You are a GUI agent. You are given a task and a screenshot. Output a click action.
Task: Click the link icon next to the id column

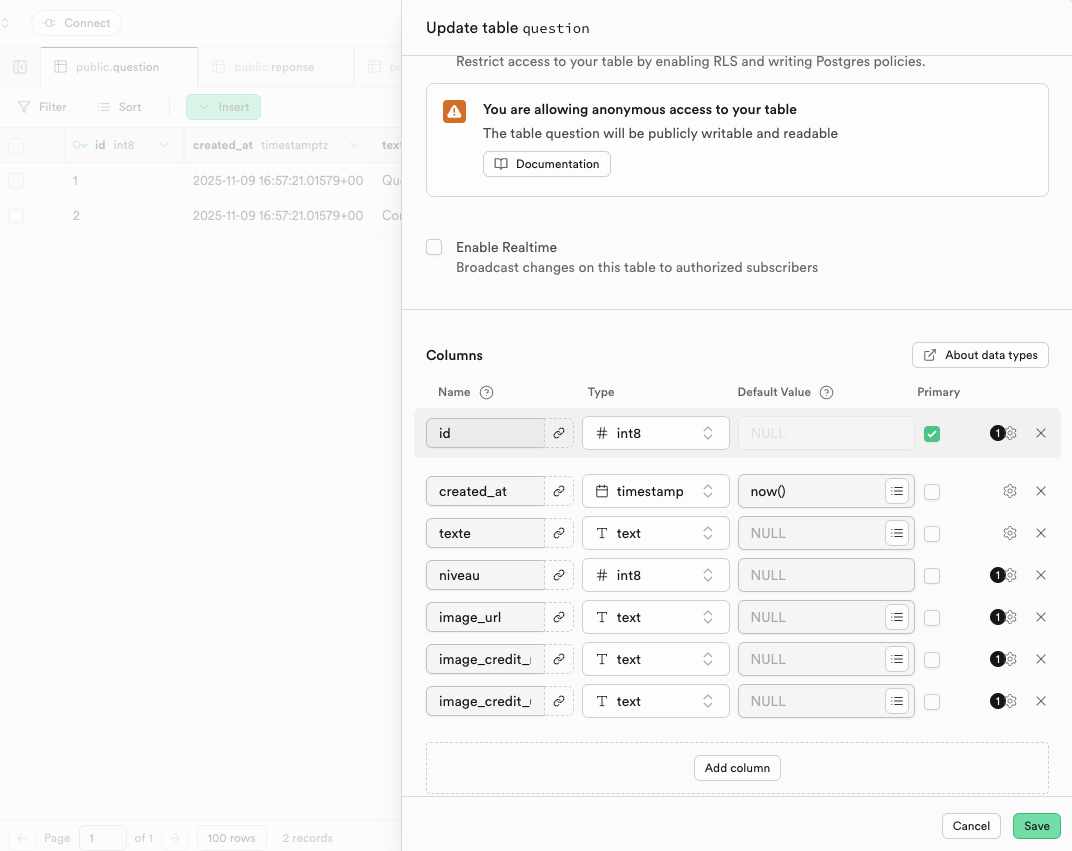pyautogui.click(x=559, y=433)
